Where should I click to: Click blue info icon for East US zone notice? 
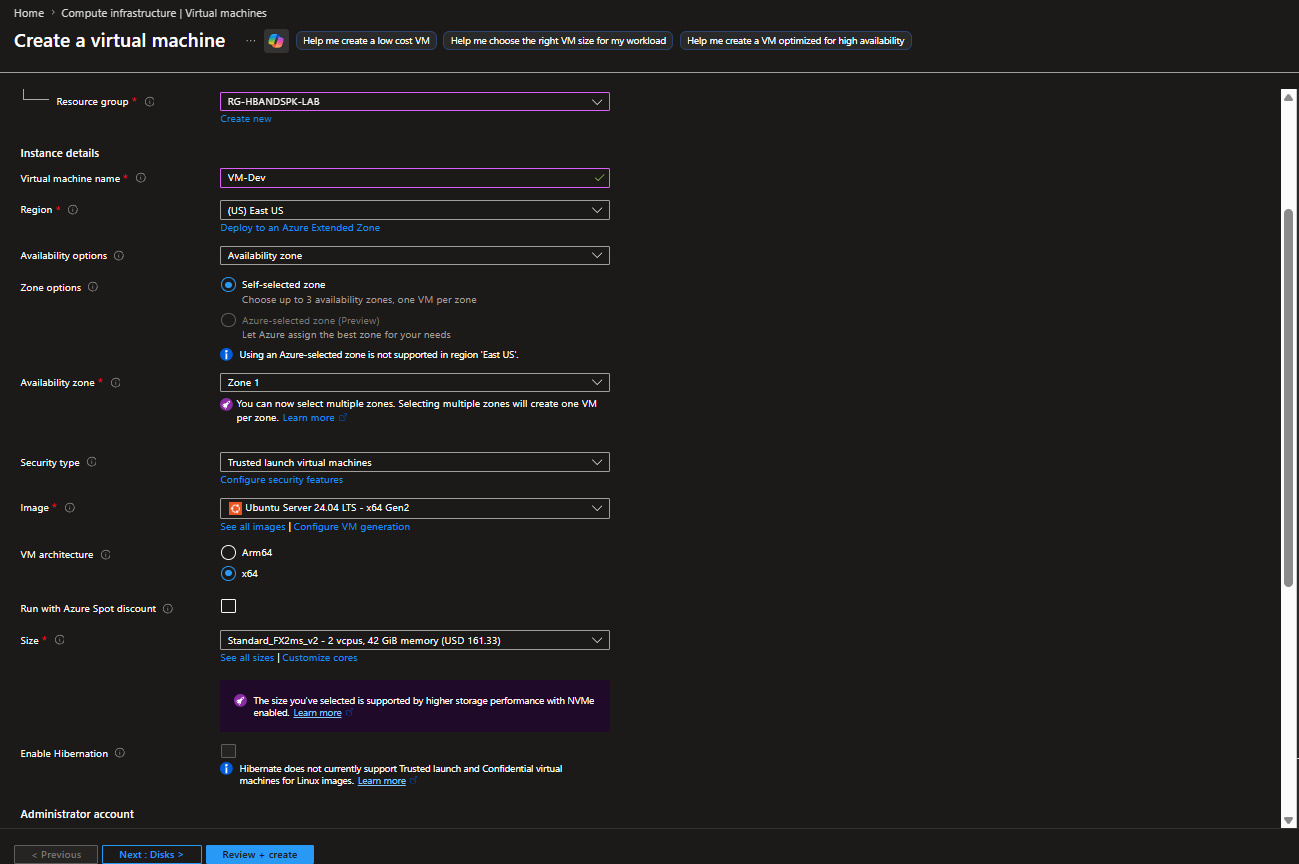tap(226, 355)
